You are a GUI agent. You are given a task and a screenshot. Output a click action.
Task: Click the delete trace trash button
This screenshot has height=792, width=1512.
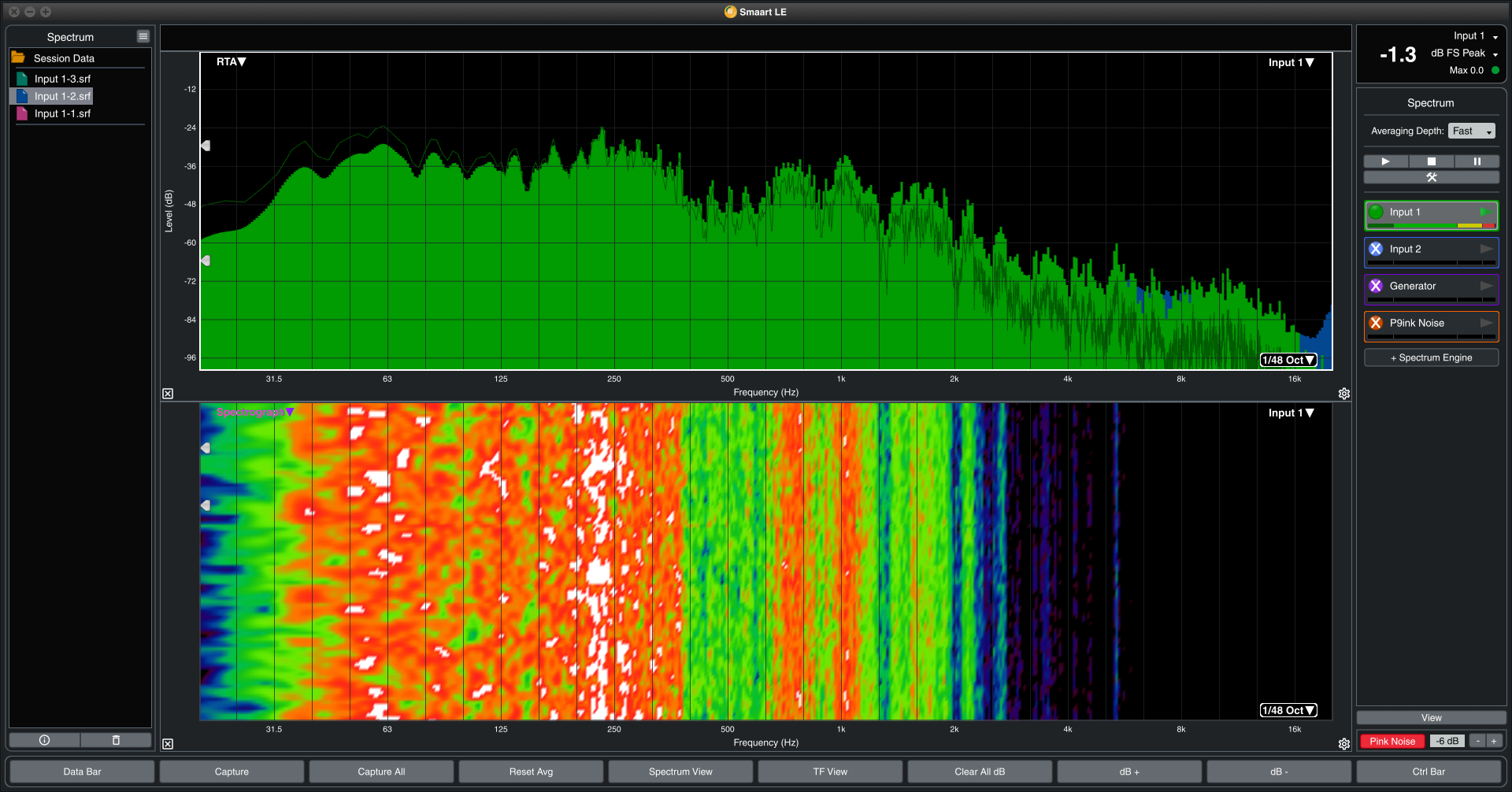click(x=116, y=740)
